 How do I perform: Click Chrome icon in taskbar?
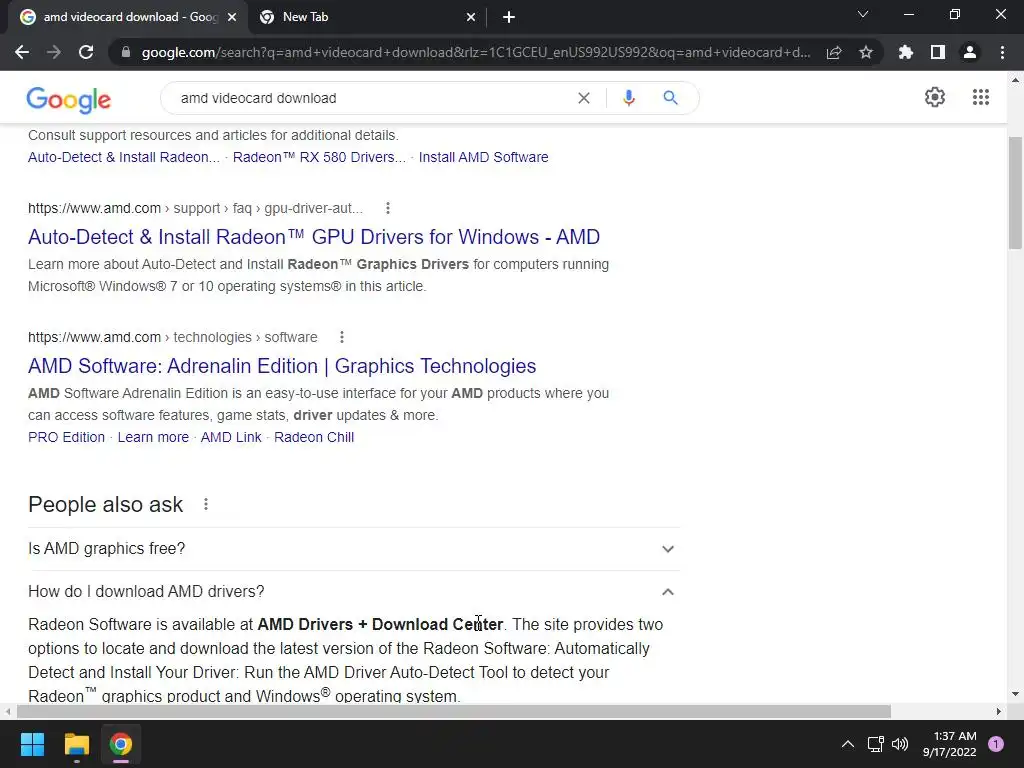120,744
